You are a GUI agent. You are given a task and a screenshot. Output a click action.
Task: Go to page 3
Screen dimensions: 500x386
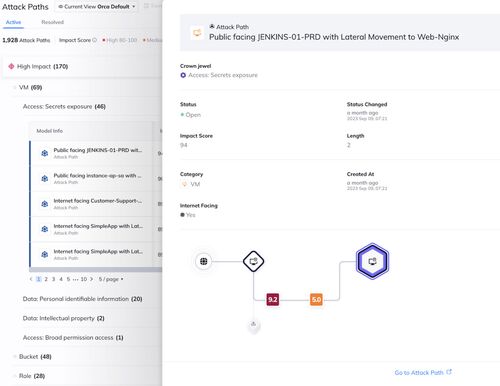[53, 279]
